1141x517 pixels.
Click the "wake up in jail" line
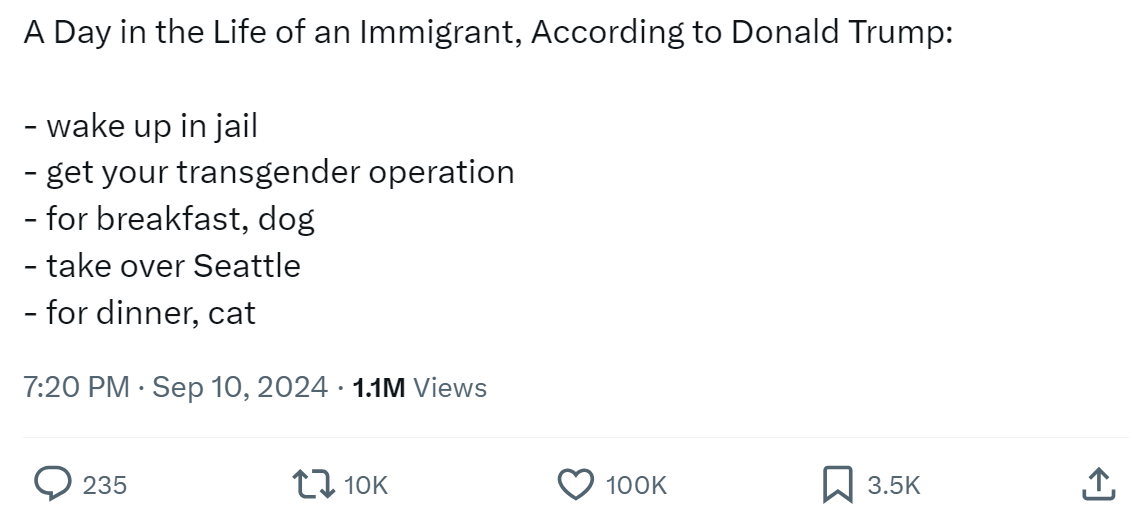tap(150, 126)
